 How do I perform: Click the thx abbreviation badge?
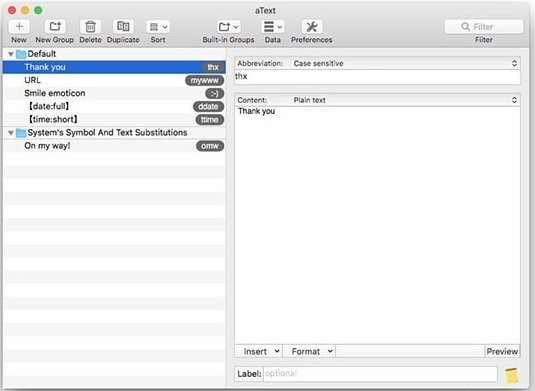pyautogui.click(x=213, y=67)
